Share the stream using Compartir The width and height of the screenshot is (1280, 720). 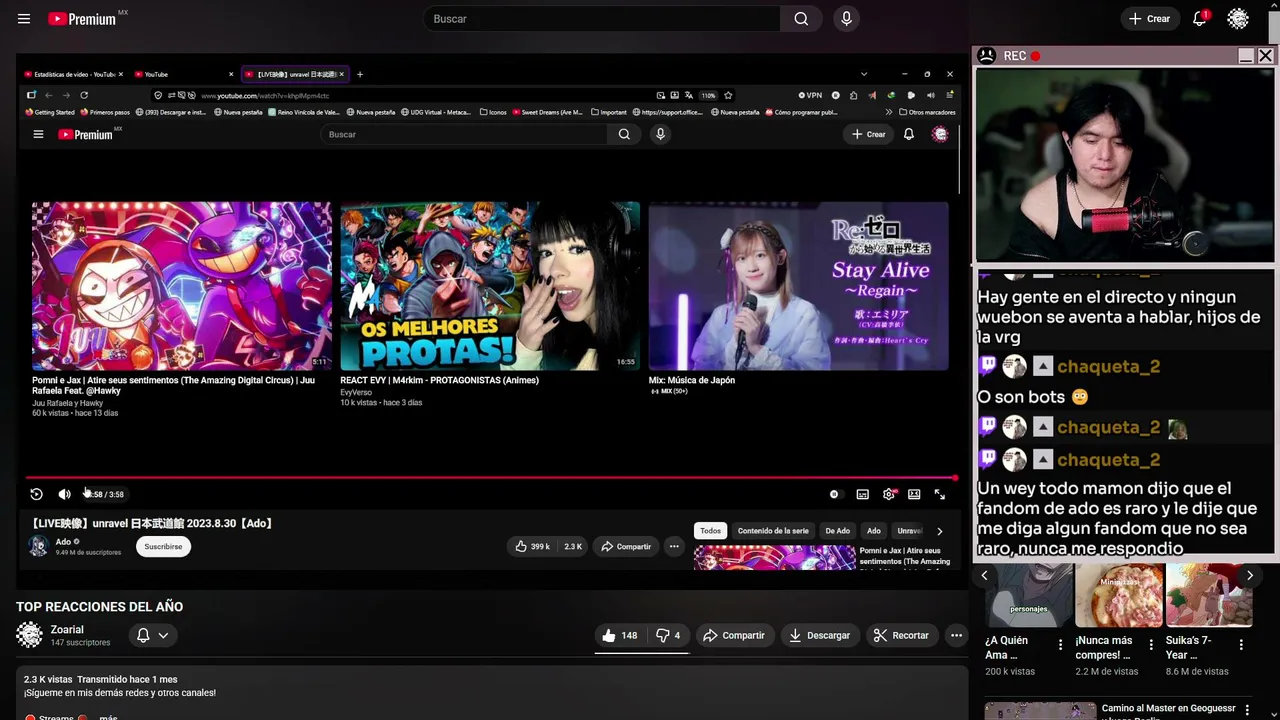coord(734,635)
